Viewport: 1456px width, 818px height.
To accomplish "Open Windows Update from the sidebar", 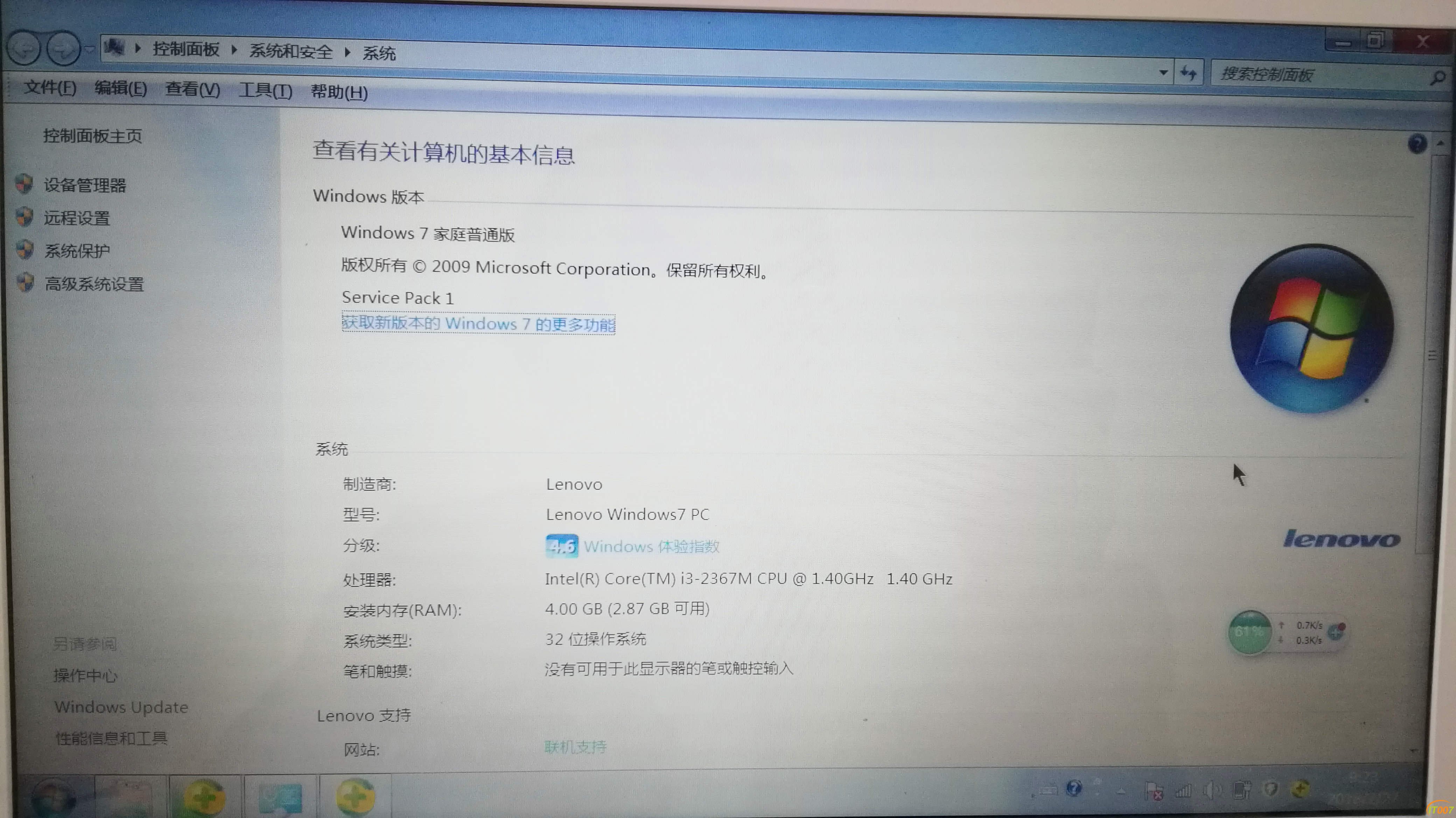I will coord(121,707).
